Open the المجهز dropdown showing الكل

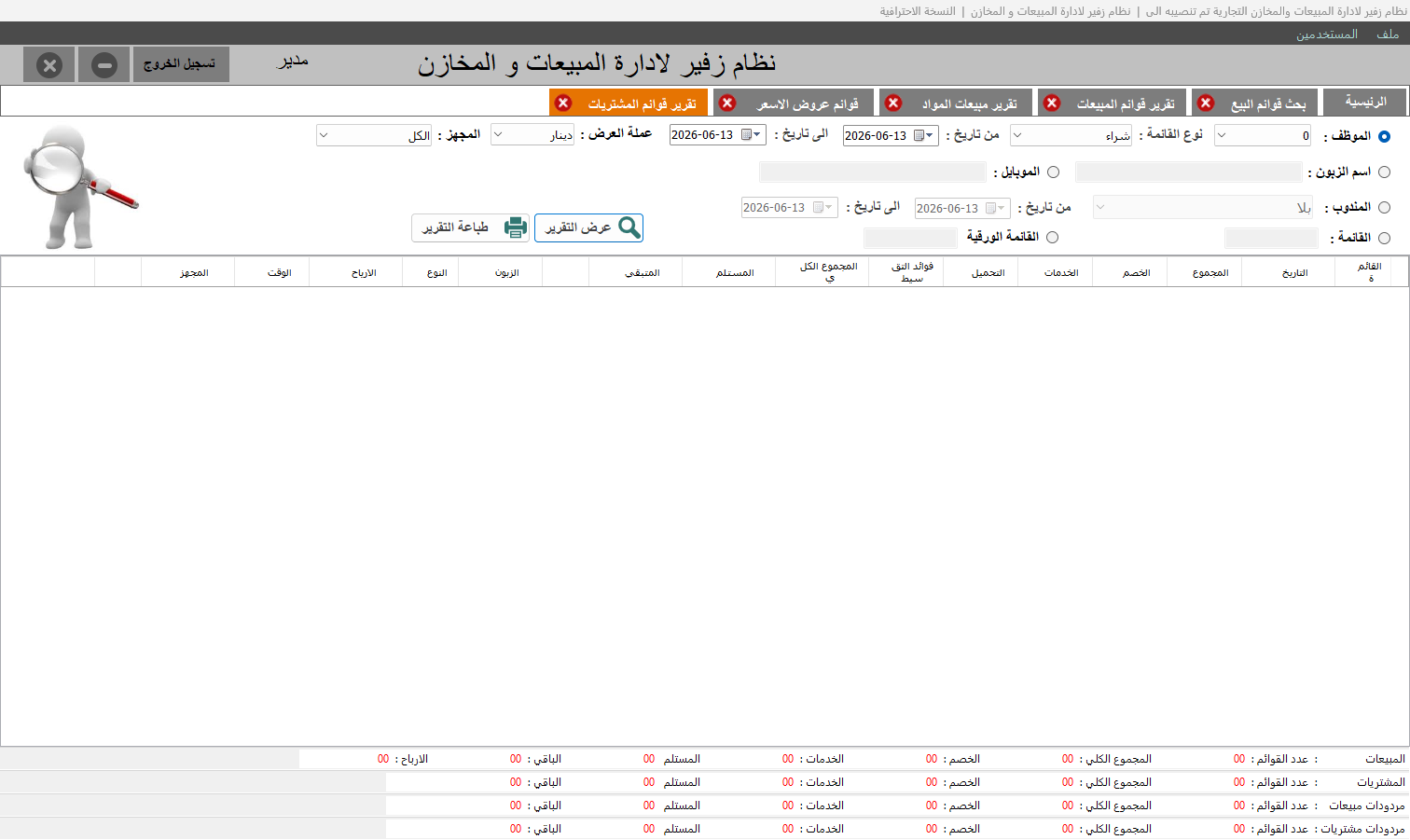pyautogui.click(x=374, y=135)
